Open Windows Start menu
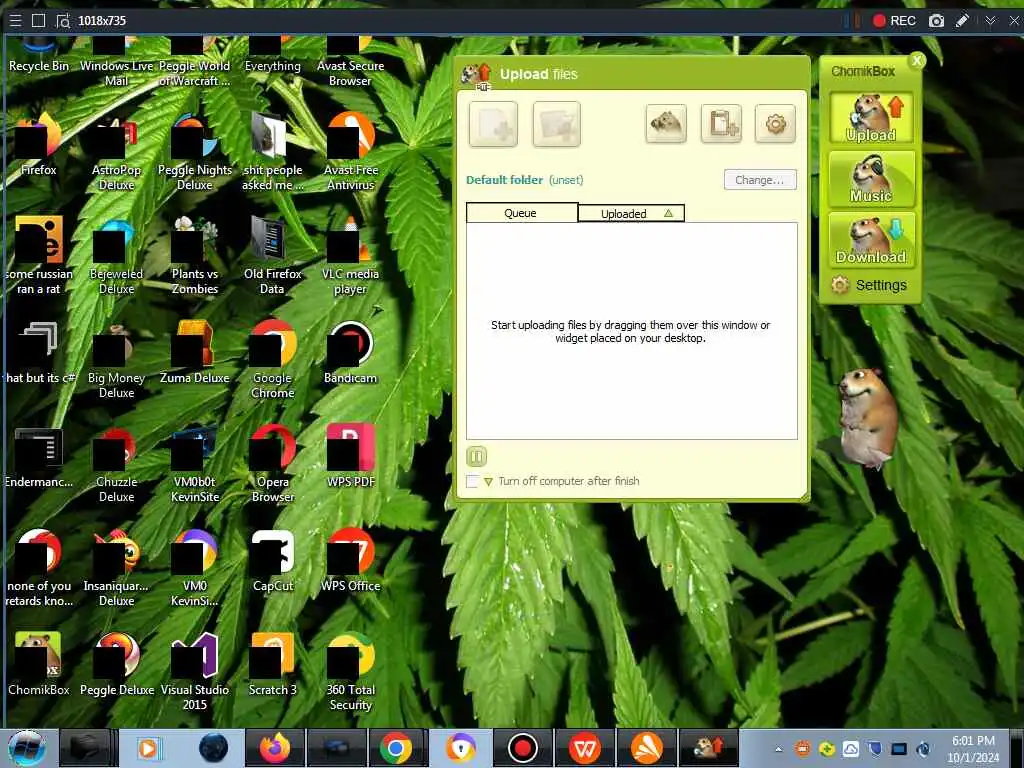Image resolution: width=1024 pixels, height=768 pixels. point(27,748)
